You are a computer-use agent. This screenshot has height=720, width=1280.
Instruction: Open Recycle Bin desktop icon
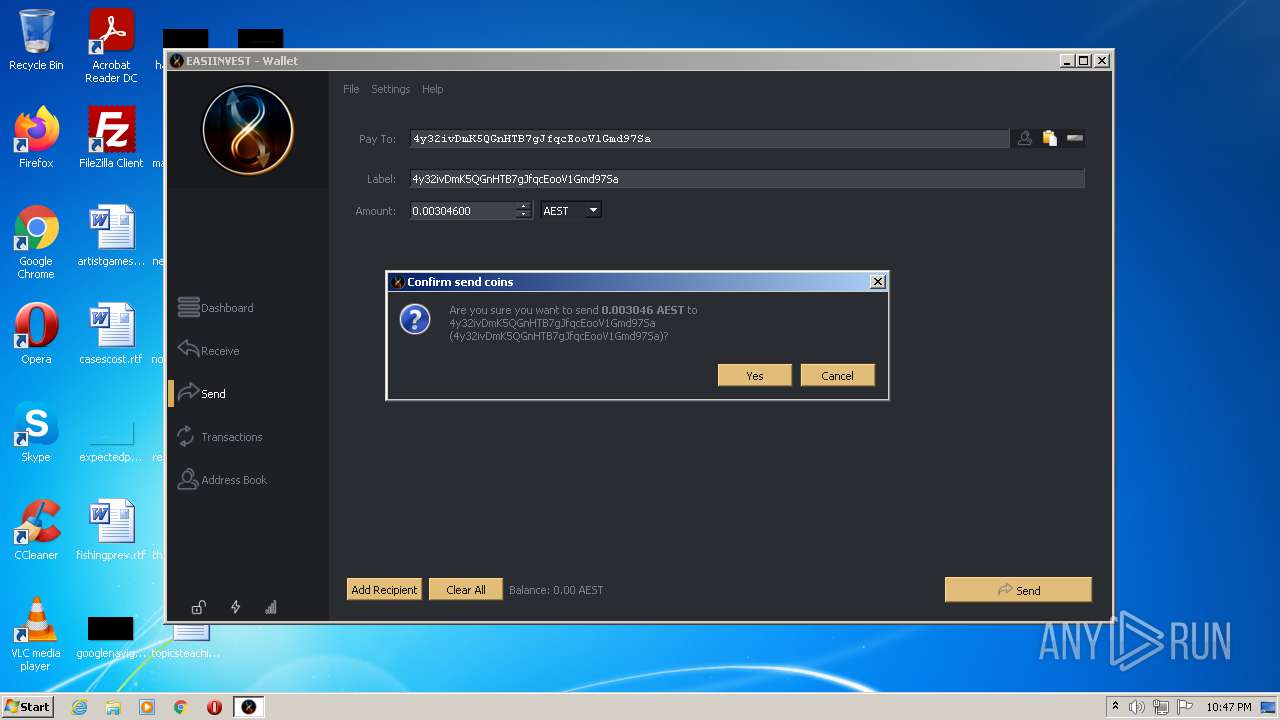[x=36, y=40]
